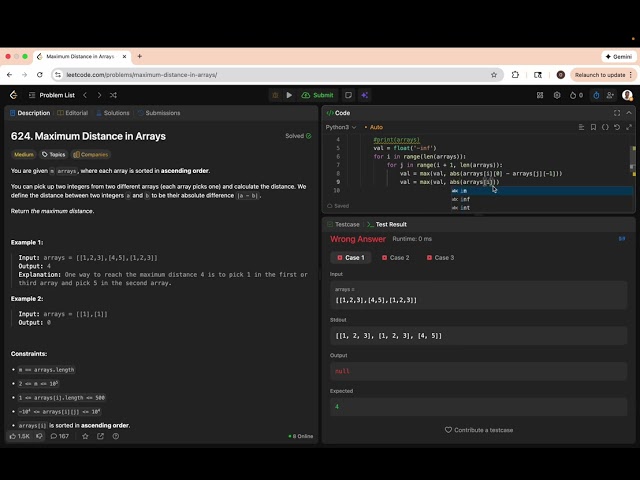Click the thumbs up like icon
This screenshot has height=480, width=640.
point(13,436)
